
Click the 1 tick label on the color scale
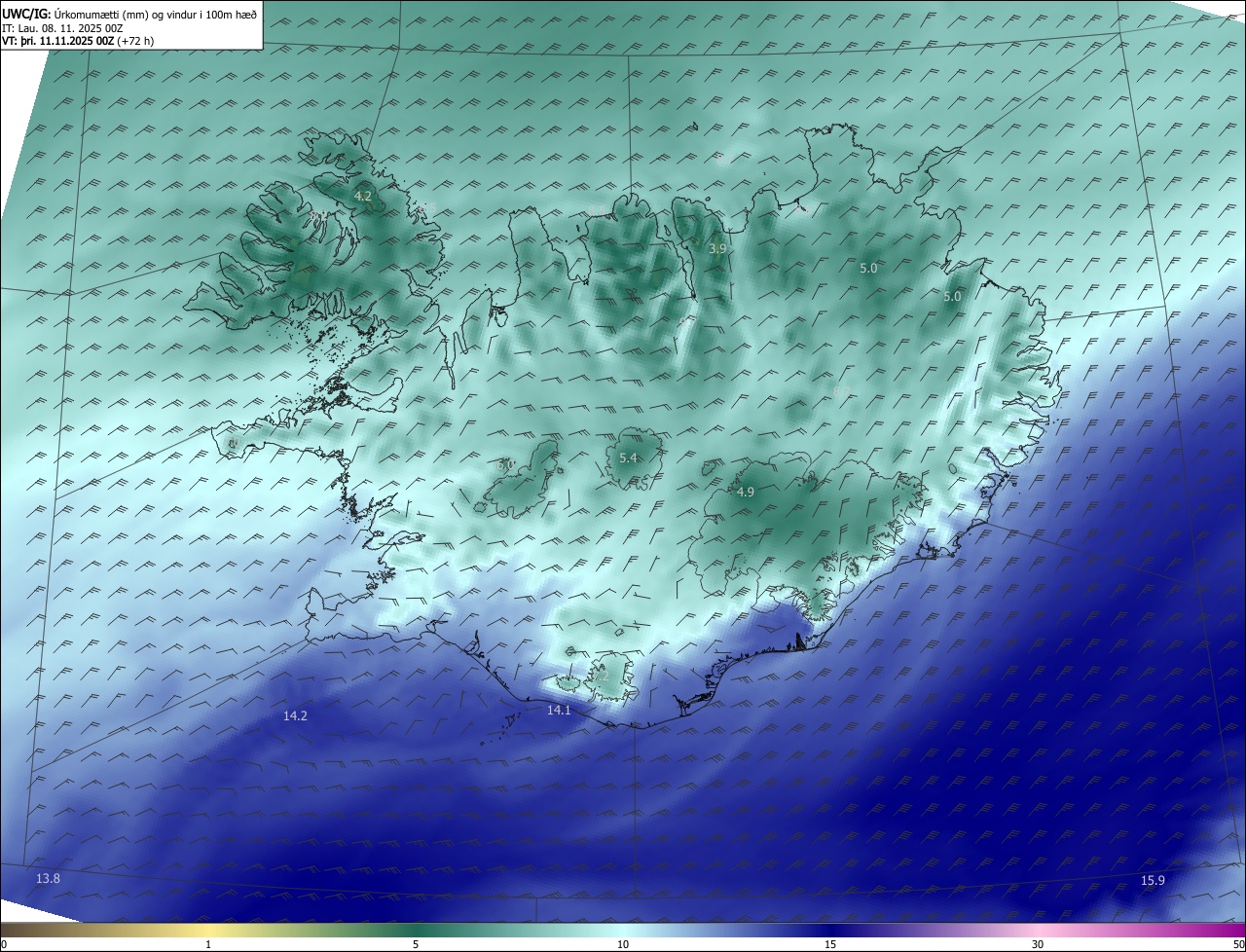208,944
